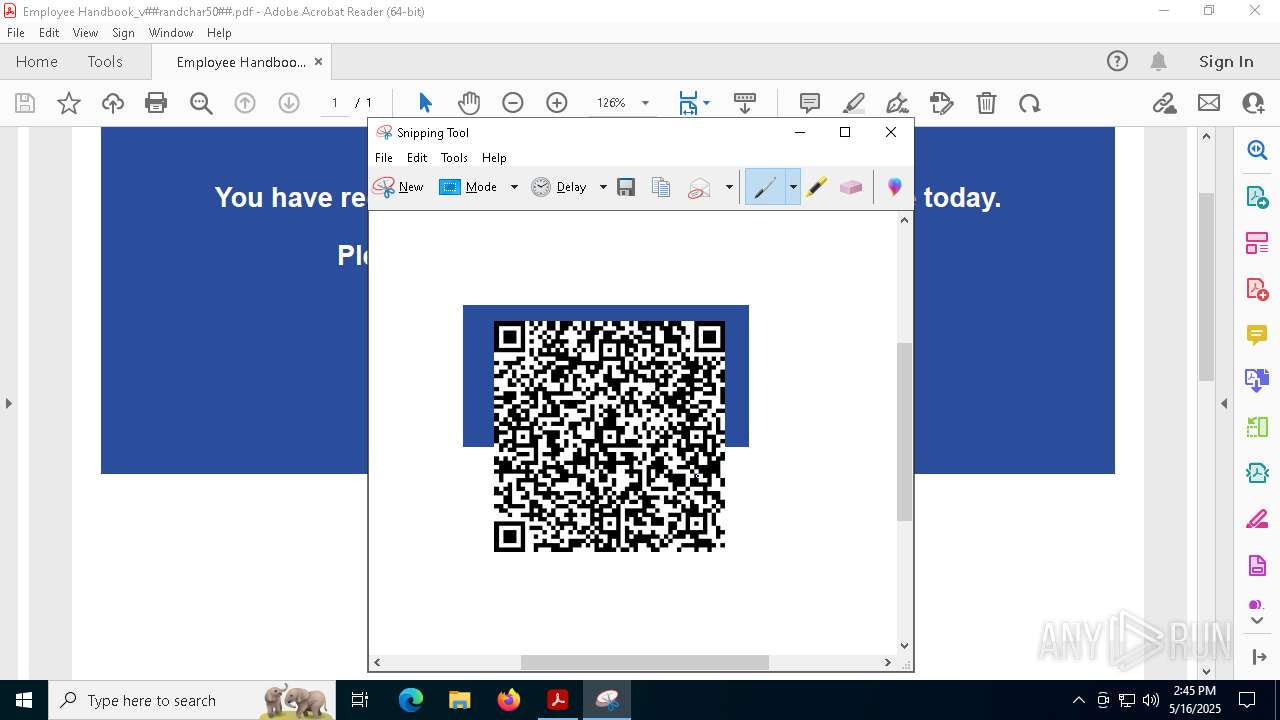1280x720 pixels.
Task: Choose the Selection arrow tool in Acrobat
Action: [x=425, y=103]
